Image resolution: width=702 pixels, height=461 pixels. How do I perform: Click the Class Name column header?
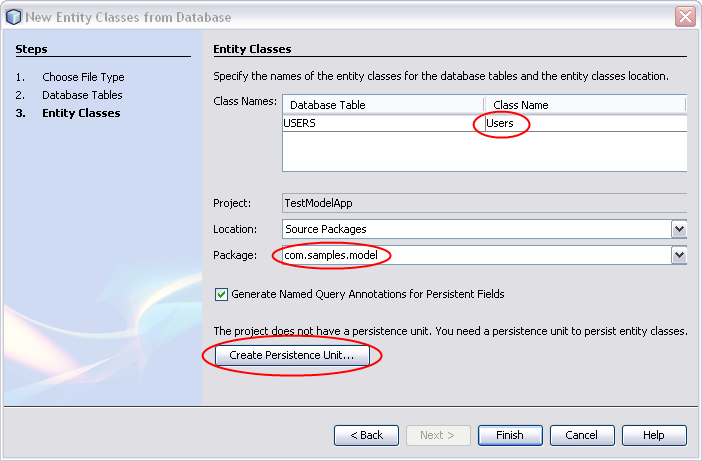pos(586,105)
